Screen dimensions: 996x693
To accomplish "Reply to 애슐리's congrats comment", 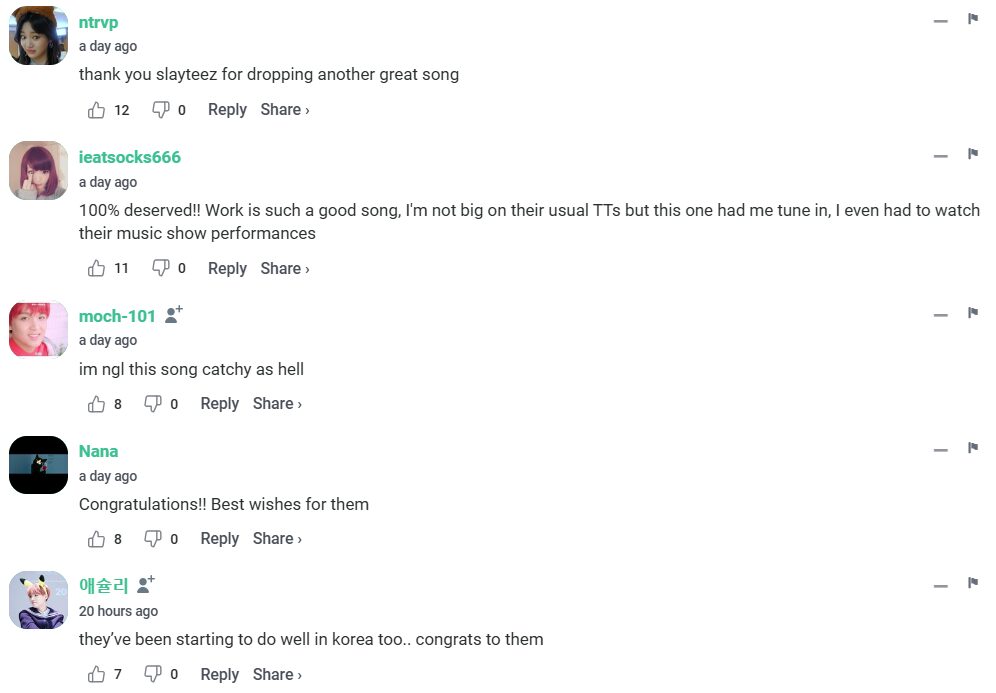I will 219,674.
